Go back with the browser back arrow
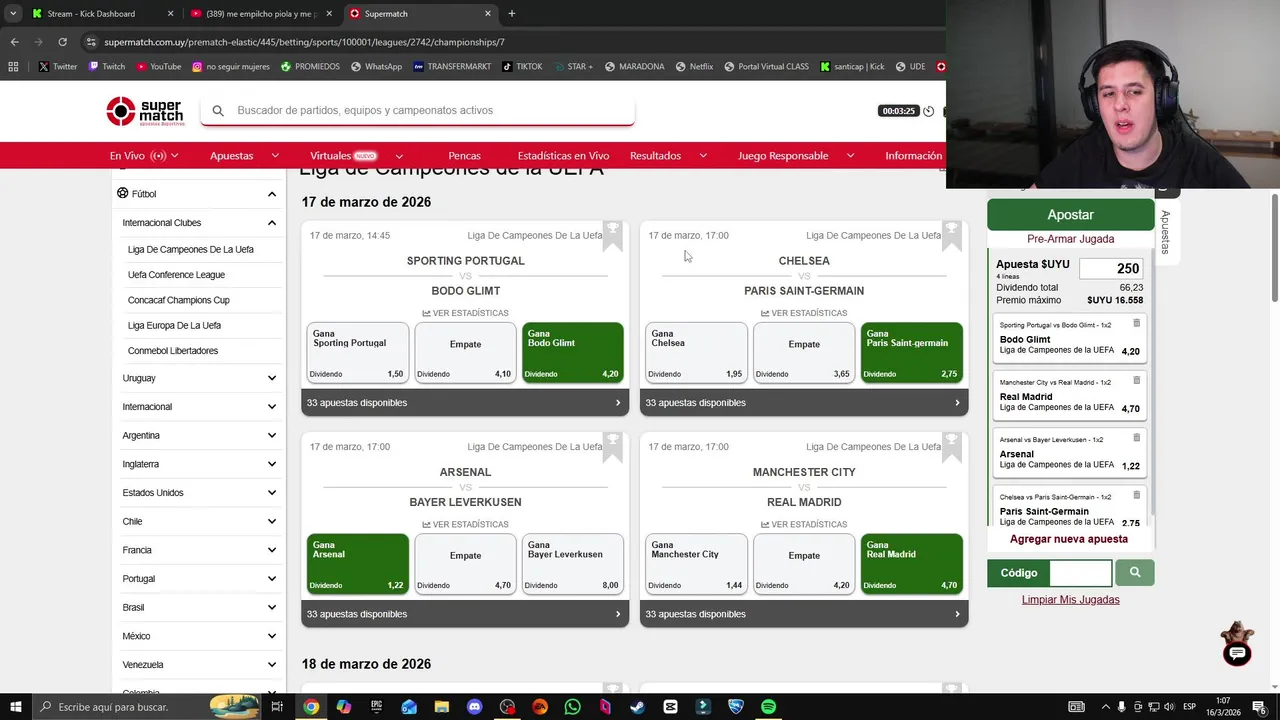The height and width of the screenshot is (720, 1280). pyautogui.click(x=14, y=42)
